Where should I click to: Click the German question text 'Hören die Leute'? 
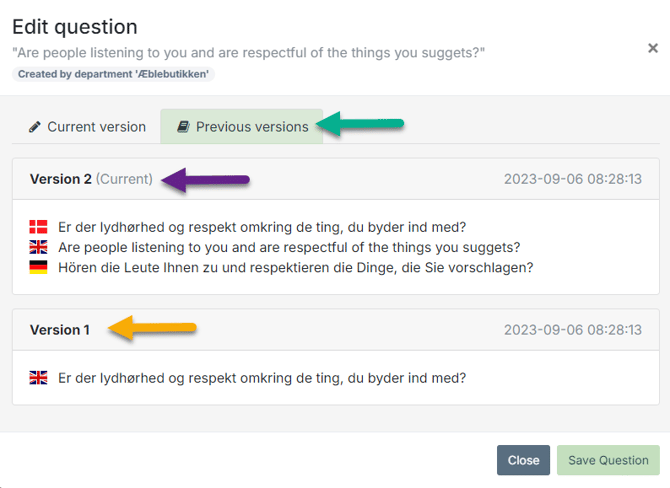296,268
